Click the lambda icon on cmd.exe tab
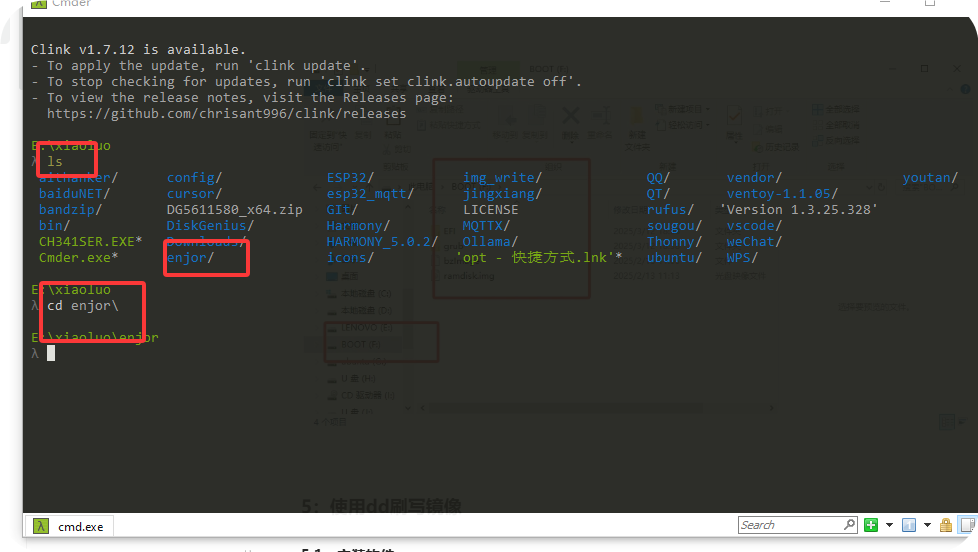This screenshot has width=978, height=552. pyautogui.click(x=41, y=526)
